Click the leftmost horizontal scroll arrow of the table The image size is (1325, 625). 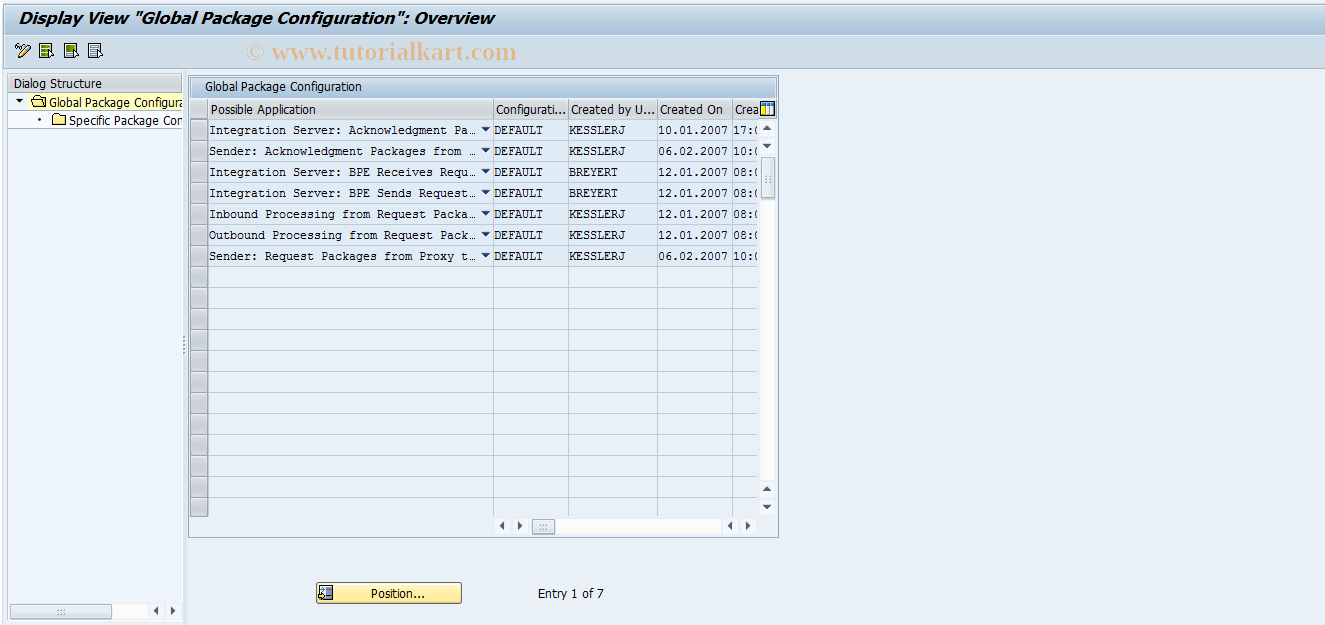click(x=503, y=526)
